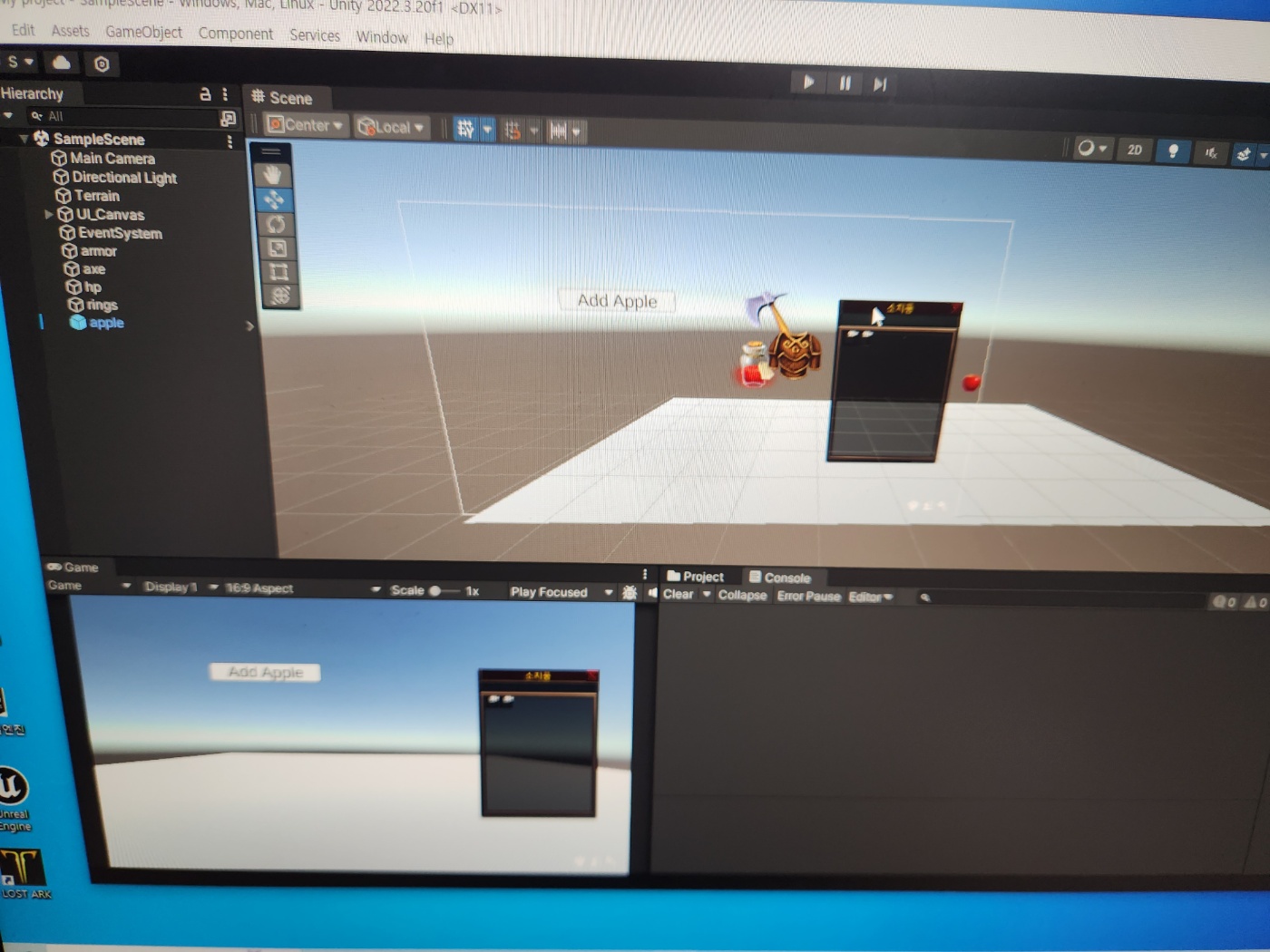
Task: Open the Services menu
Action: (315, 35)
